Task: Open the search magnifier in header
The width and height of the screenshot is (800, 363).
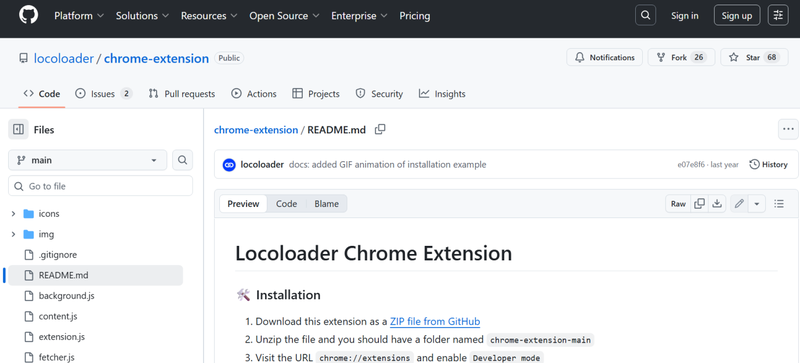Action: coord(645,15)
